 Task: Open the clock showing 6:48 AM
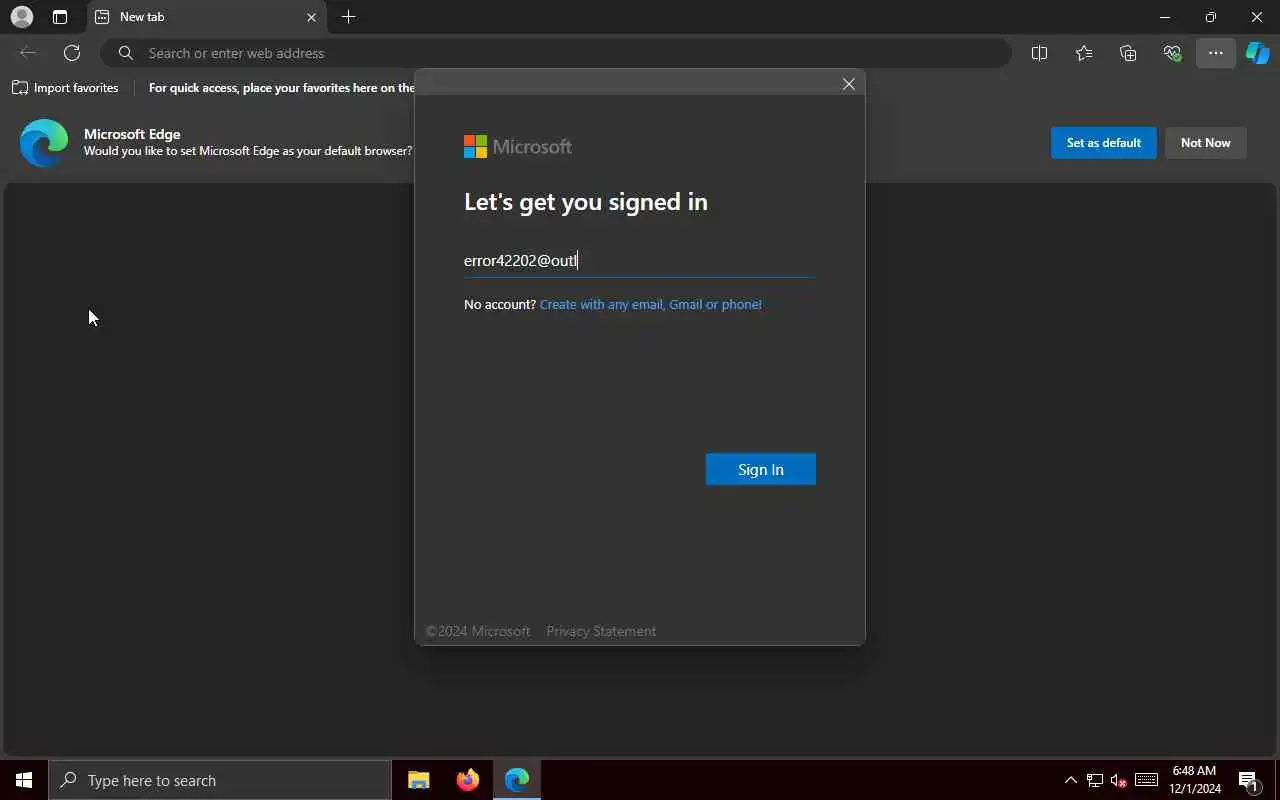(x=1196, y=780)
